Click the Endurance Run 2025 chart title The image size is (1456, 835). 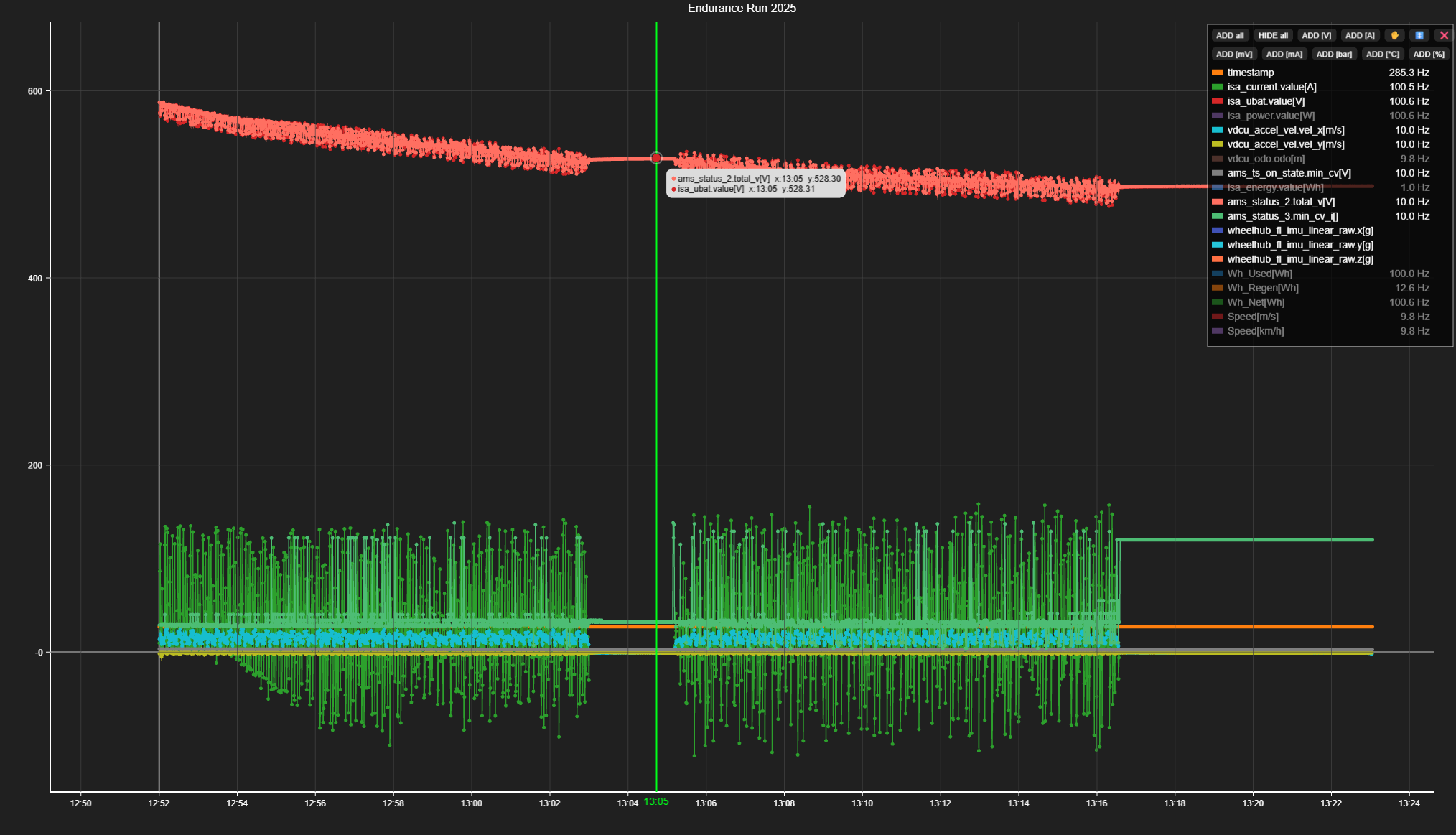[741, 9]
